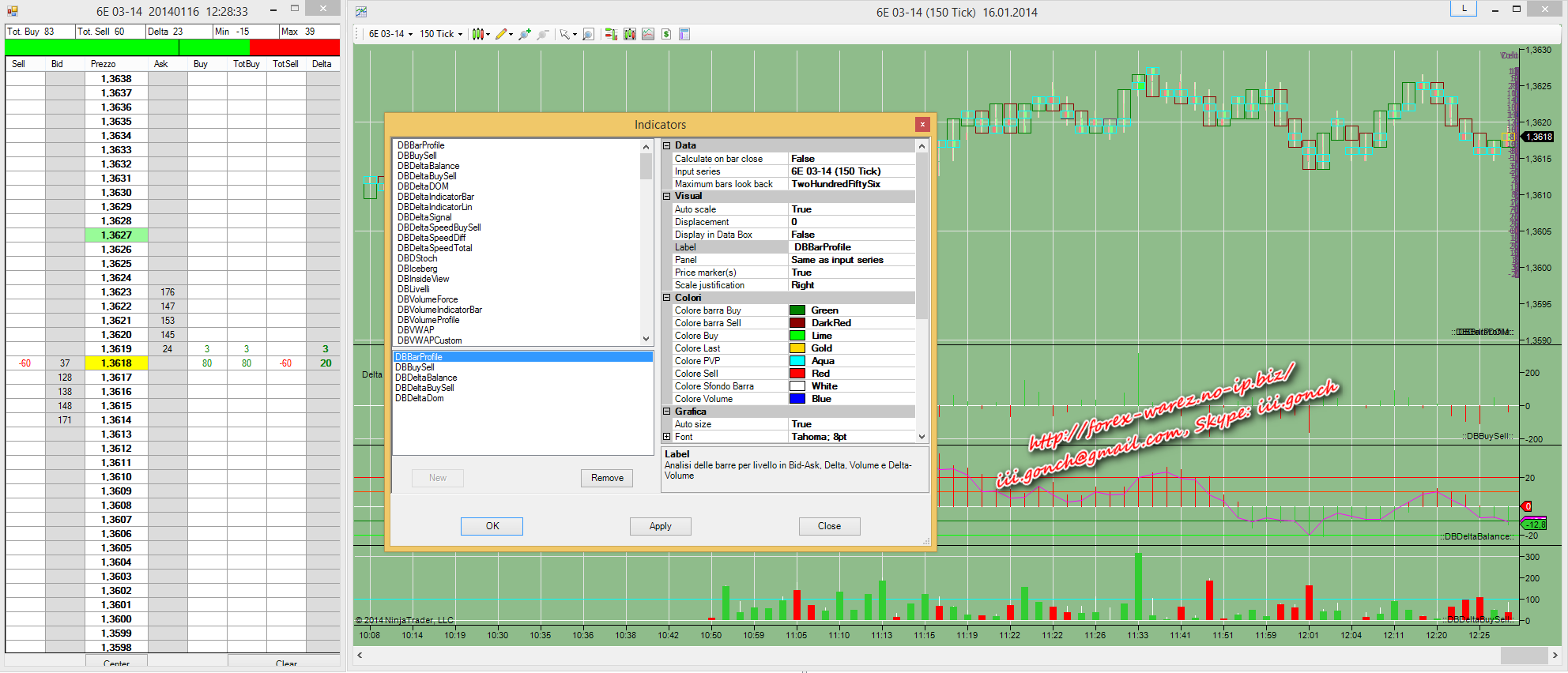The image size is (1568, 673).
Task: Open the Chart Trader toolbar icon
Action: pyautogui.click(x=610, y=34)
